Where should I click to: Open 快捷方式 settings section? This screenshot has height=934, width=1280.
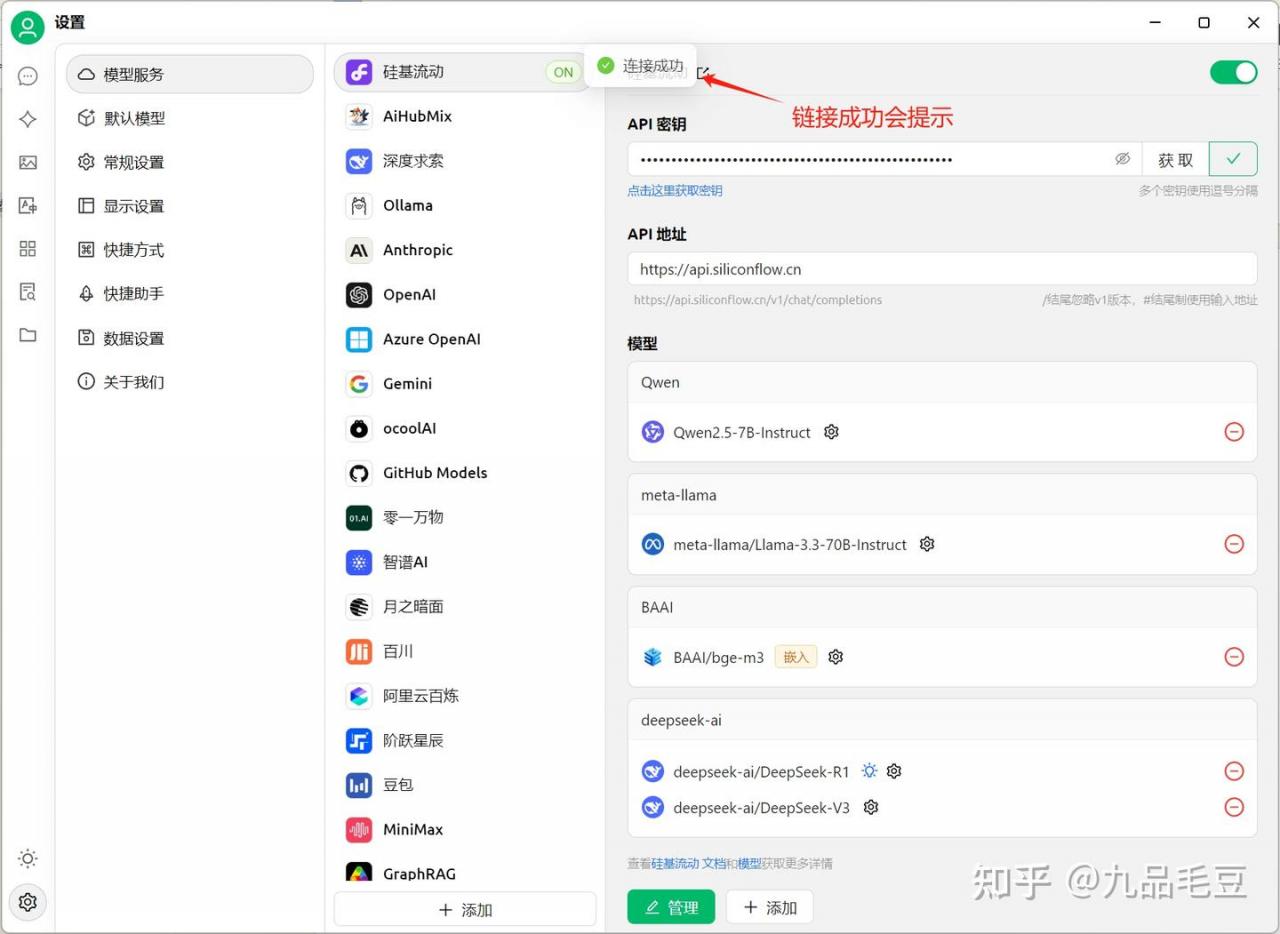pyautogui.click(x=190, y=250)
